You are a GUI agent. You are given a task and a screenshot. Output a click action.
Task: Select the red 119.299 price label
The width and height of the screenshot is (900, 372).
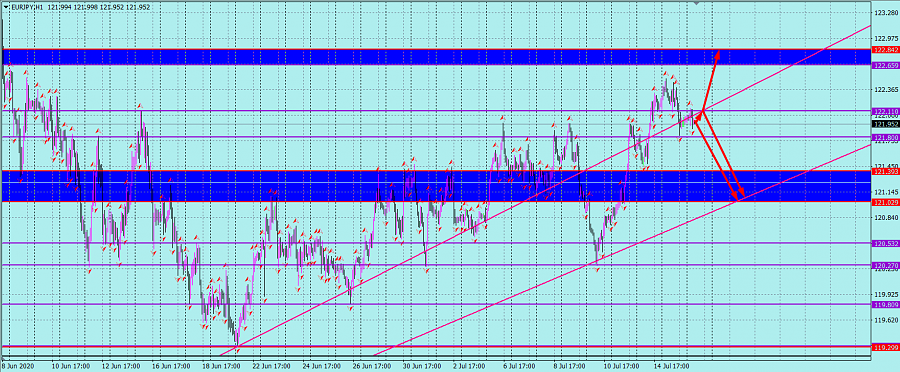click(x=885, y=347)
